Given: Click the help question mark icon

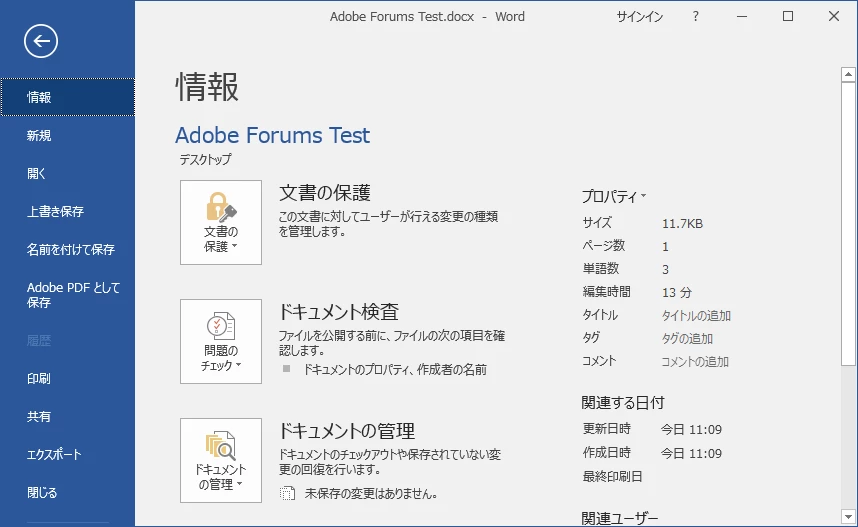Looking at the screenshot, I should 695,16.
